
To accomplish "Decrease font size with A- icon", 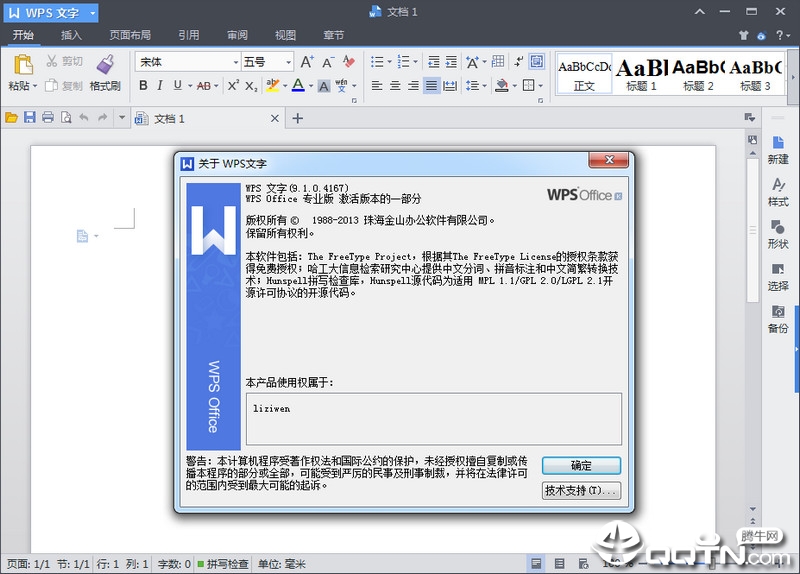I will pyautogui.click(x=328, y=62).
